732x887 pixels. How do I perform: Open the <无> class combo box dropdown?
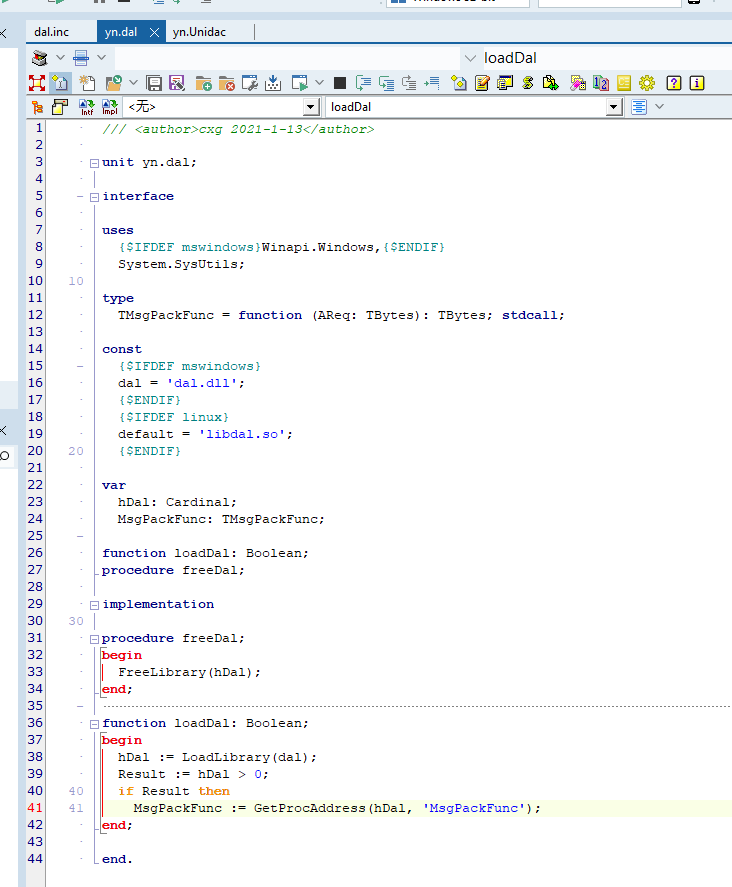point(311,107)
